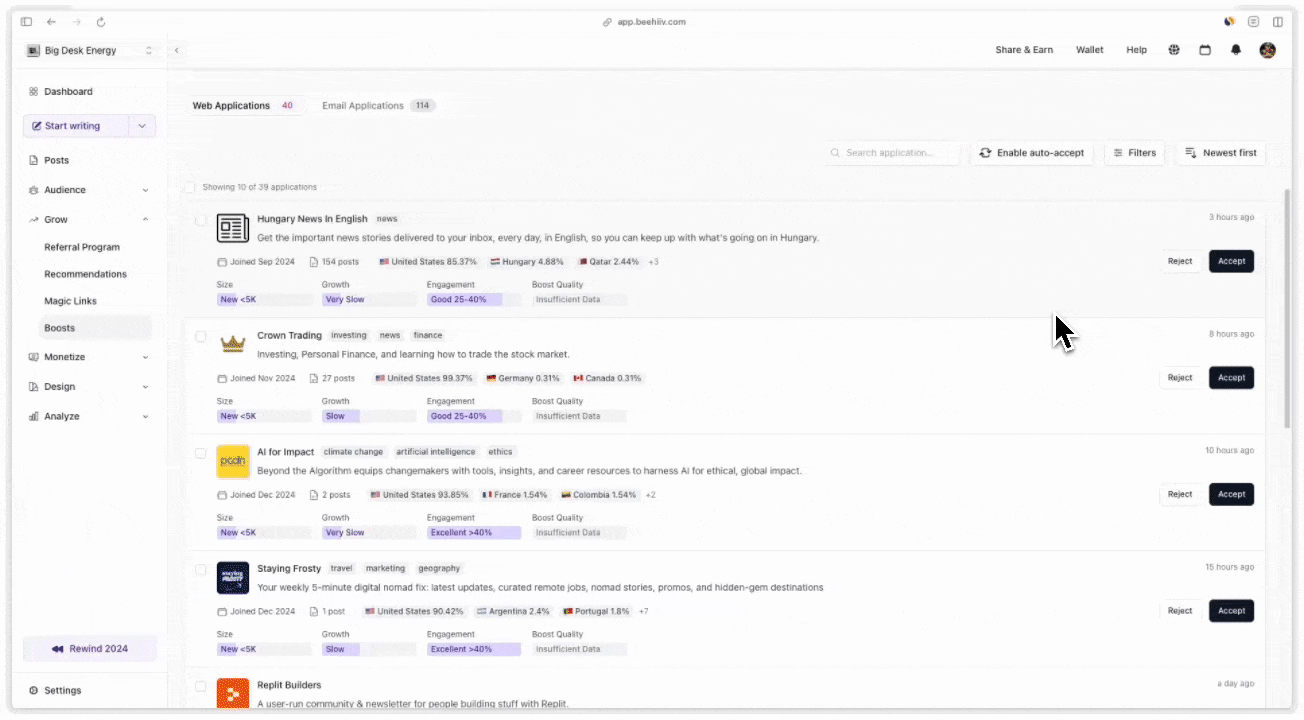This screenshot has height=720, width=1304.
Task: Toggle the browser sidebar panel
Action: 26,22
